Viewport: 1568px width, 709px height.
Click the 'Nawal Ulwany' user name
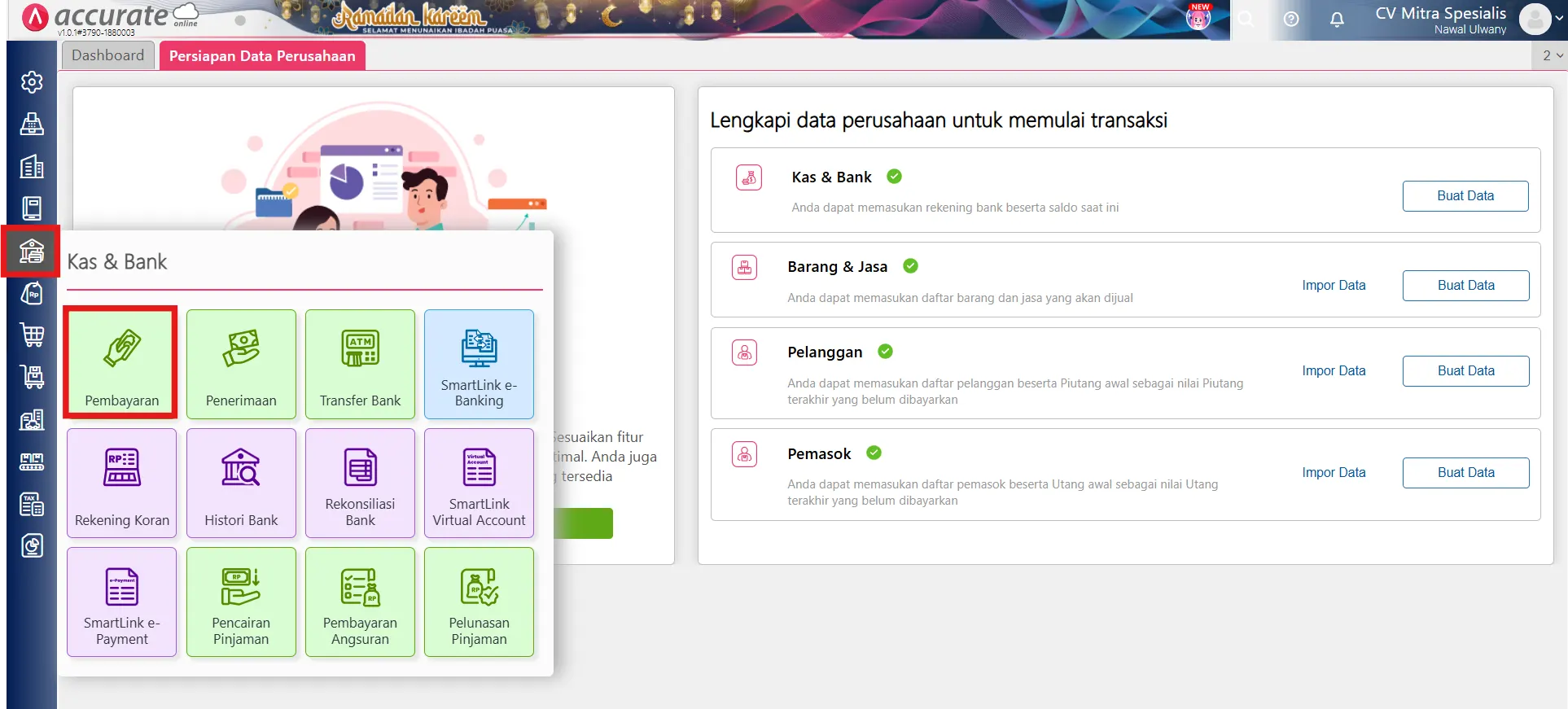pos(1469,29)
